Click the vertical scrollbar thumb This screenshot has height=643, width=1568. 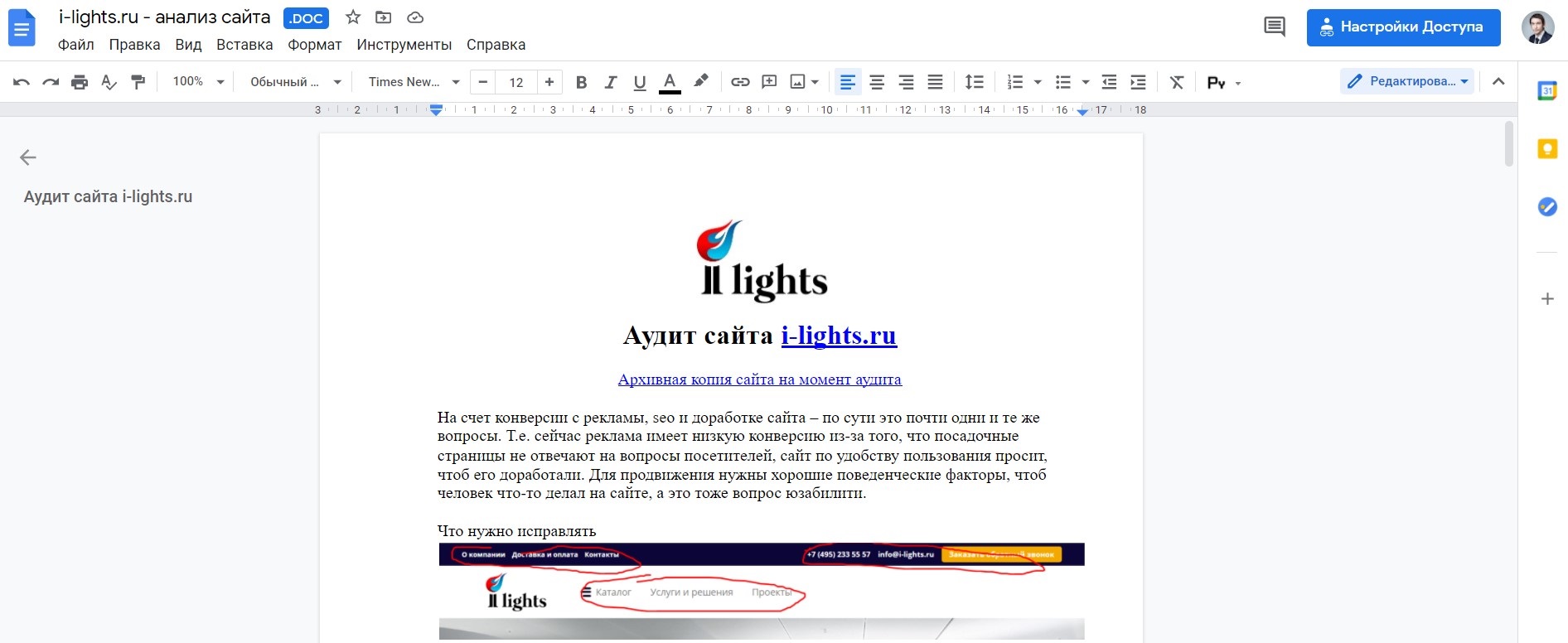pos(1509,143)
